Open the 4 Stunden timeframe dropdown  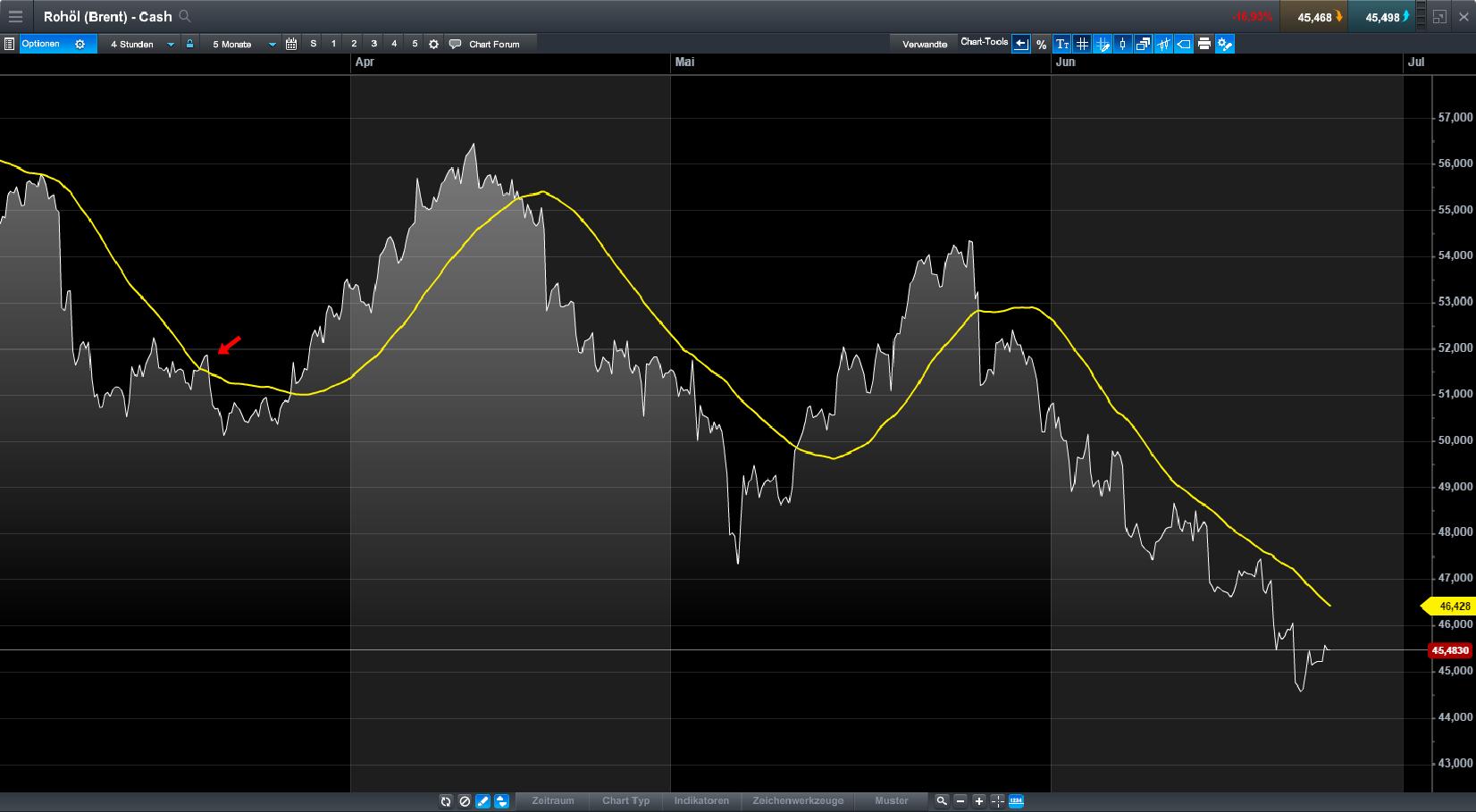click(138, 43)
